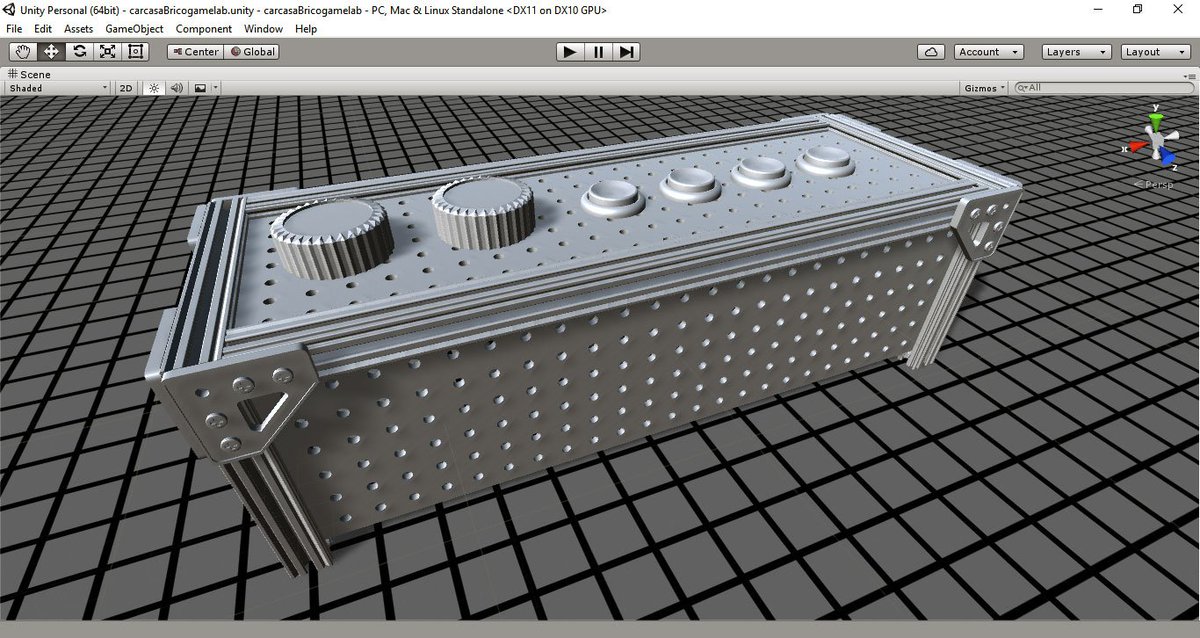This screenshot has height=638, width=1200.
Task: Select the Move tool
Action: (x=50, y=51)
